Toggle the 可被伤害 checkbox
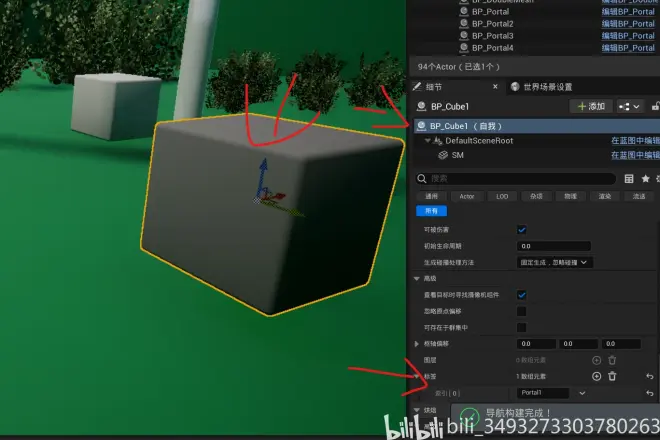Image resolution: width=660 pixels, height=440 pixels. (x=522, y=230)
